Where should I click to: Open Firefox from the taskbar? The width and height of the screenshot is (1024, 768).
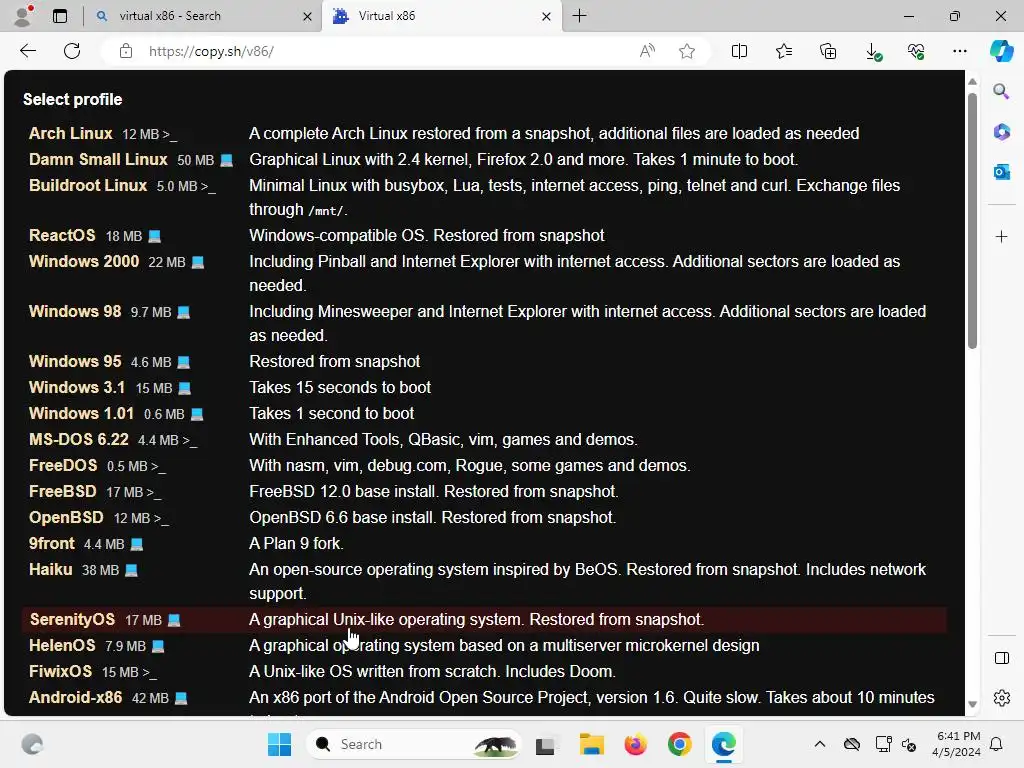(635, 744)
